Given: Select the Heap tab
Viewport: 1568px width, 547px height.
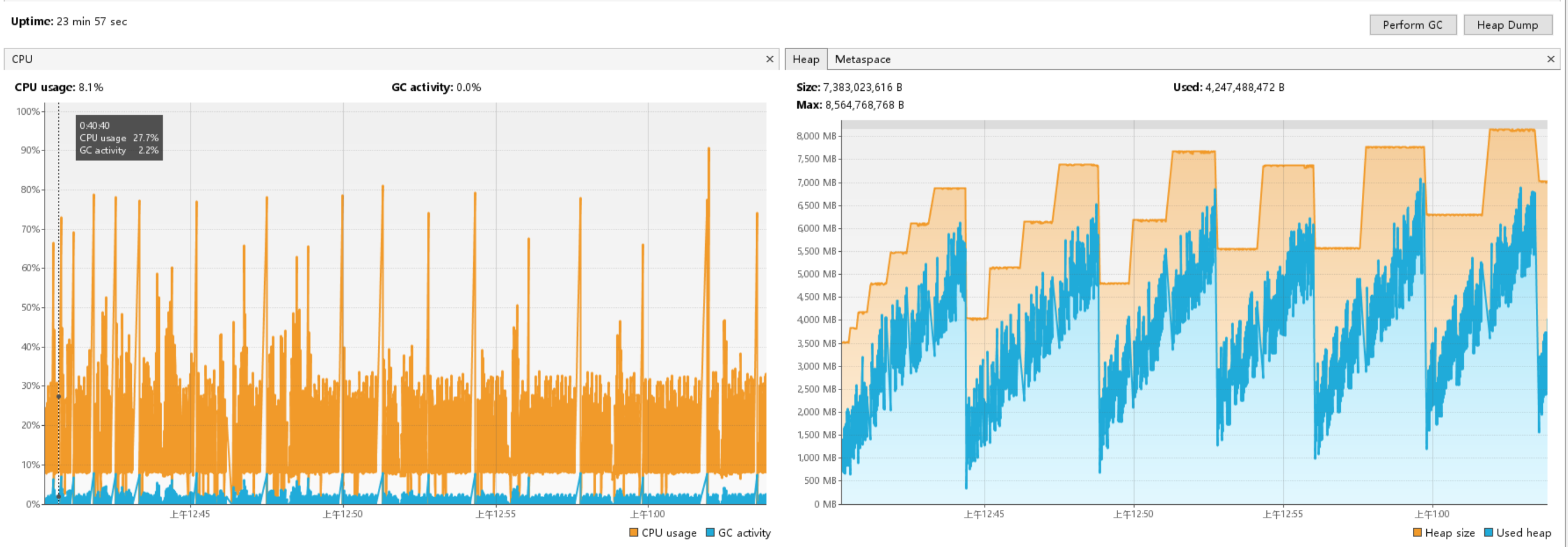Looking at the screenshot, I should coord(805,59).
